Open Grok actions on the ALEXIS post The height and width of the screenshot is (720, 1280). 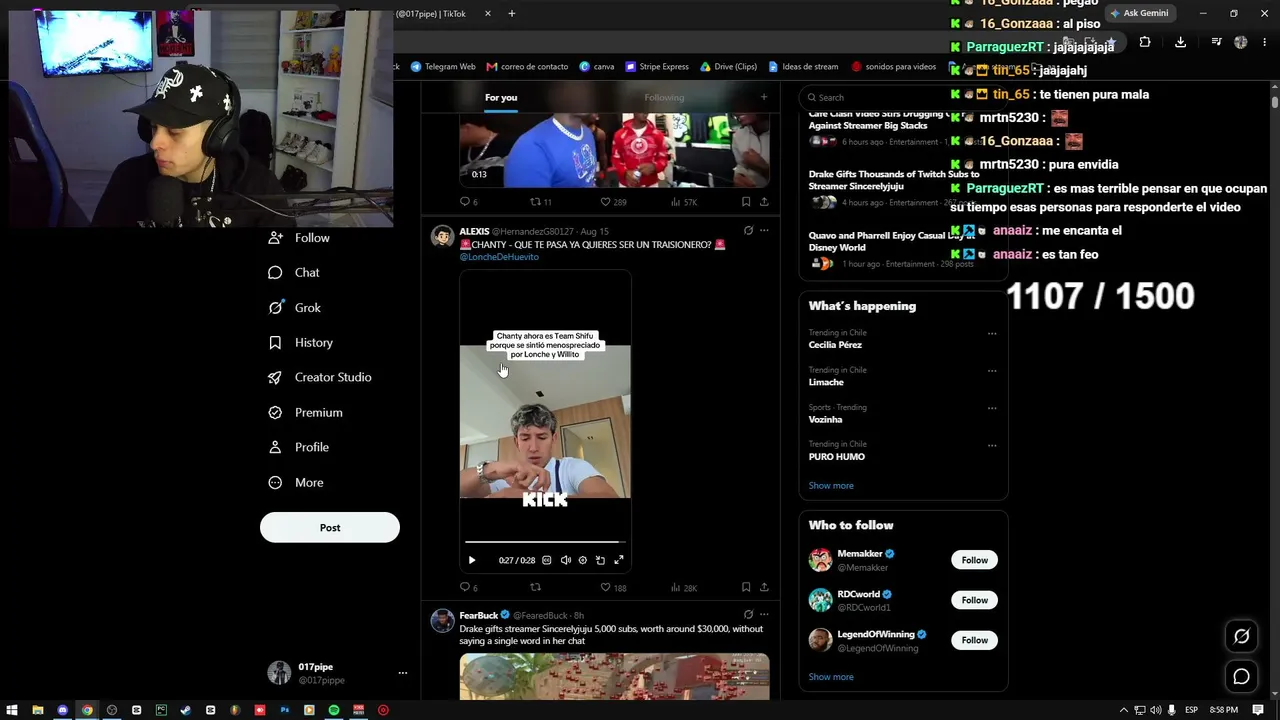(748, 231)
